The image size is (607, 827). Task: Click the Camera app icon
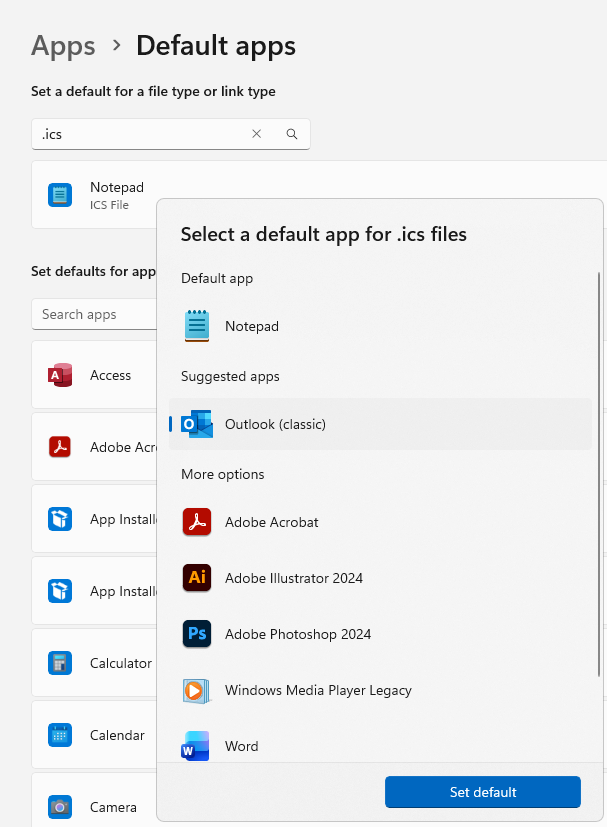(60, 807)
